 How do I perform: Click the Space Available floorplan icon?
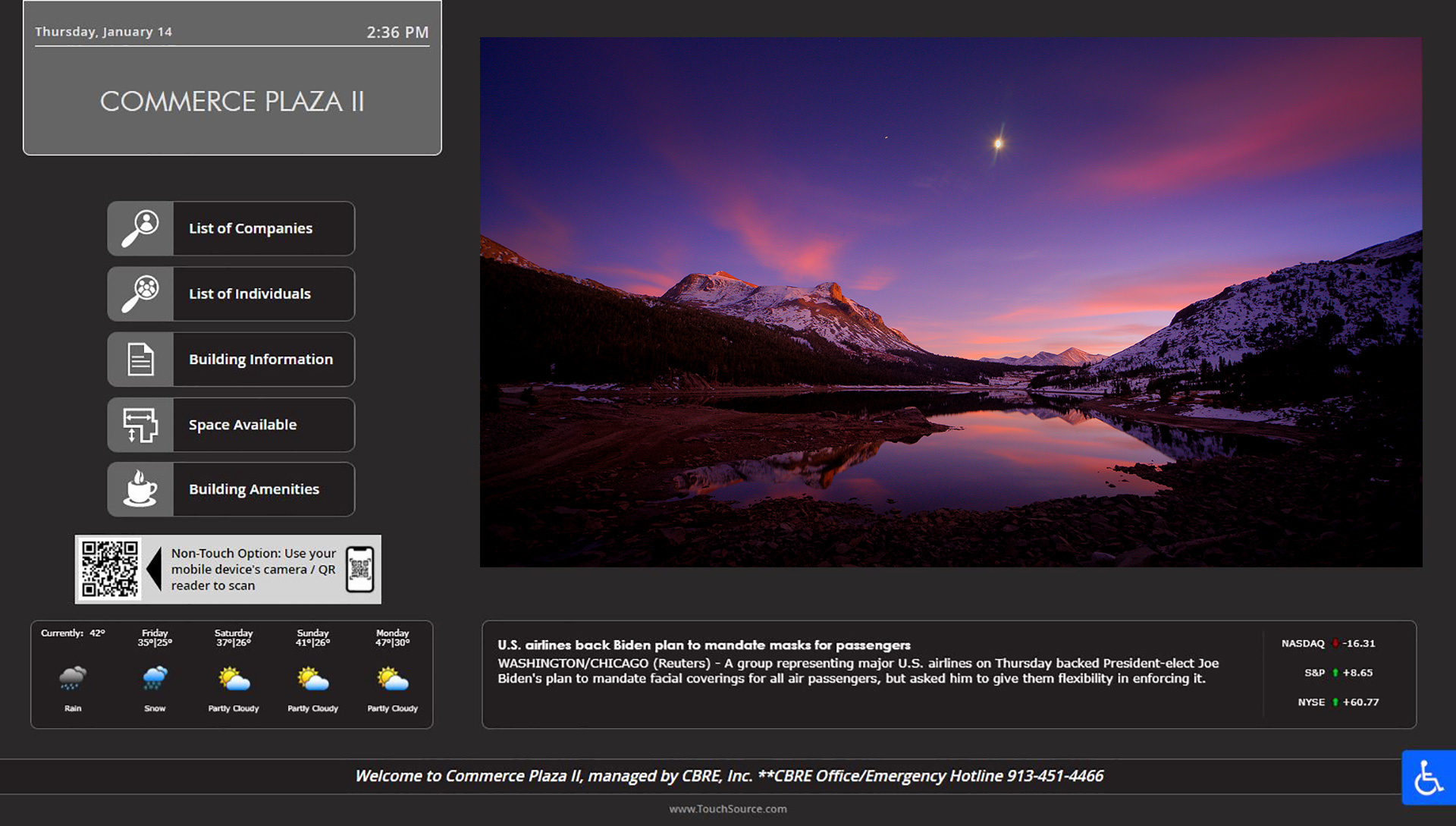(140, 425)
